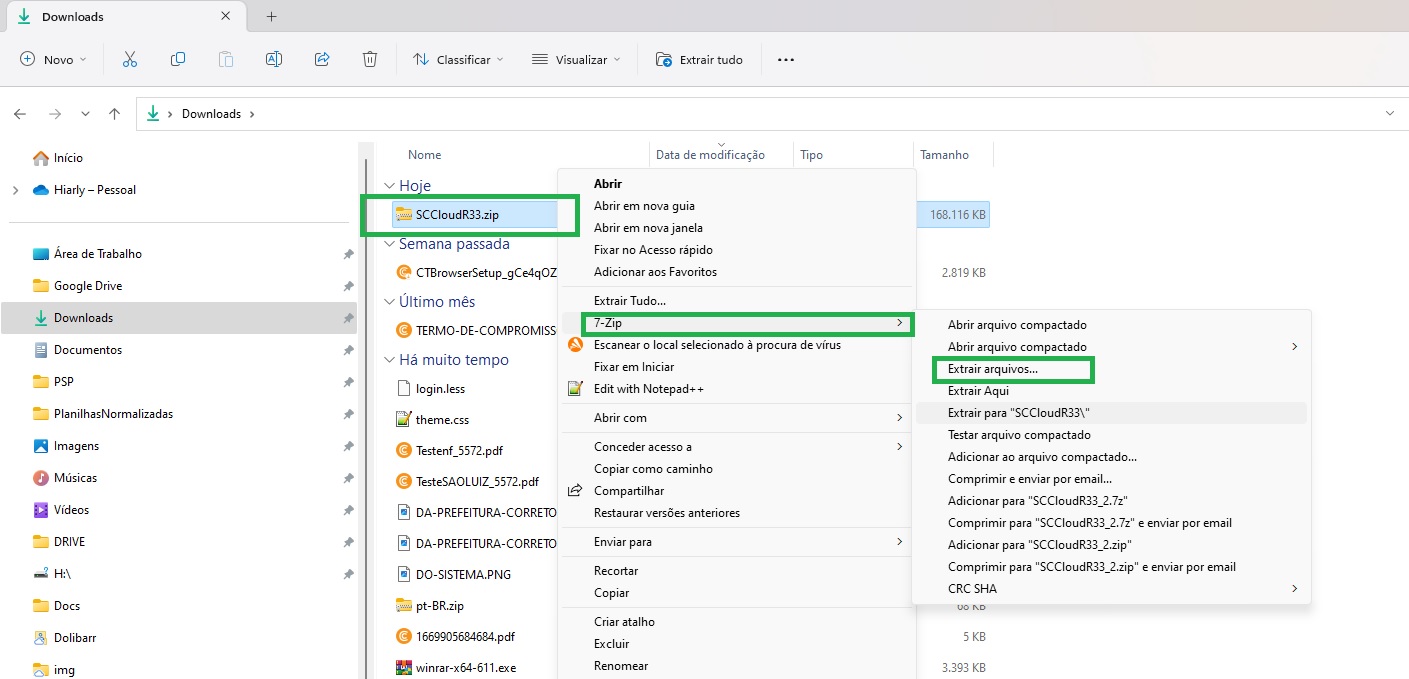The width and height of the screenshot is (1409, 679).
Task: Click the Share icon in toolbar
Action: coord(322,60)
